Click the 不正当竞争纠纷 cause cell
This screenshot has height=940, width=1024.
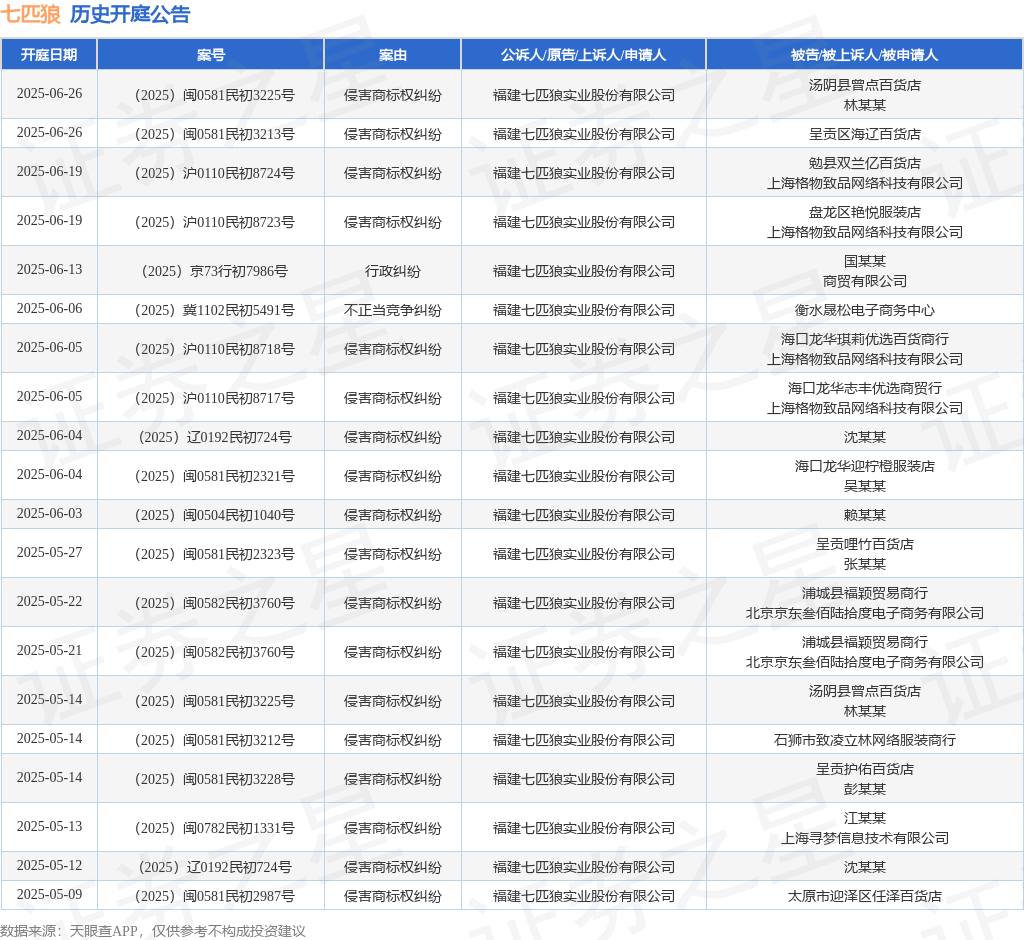click(392, 310)
